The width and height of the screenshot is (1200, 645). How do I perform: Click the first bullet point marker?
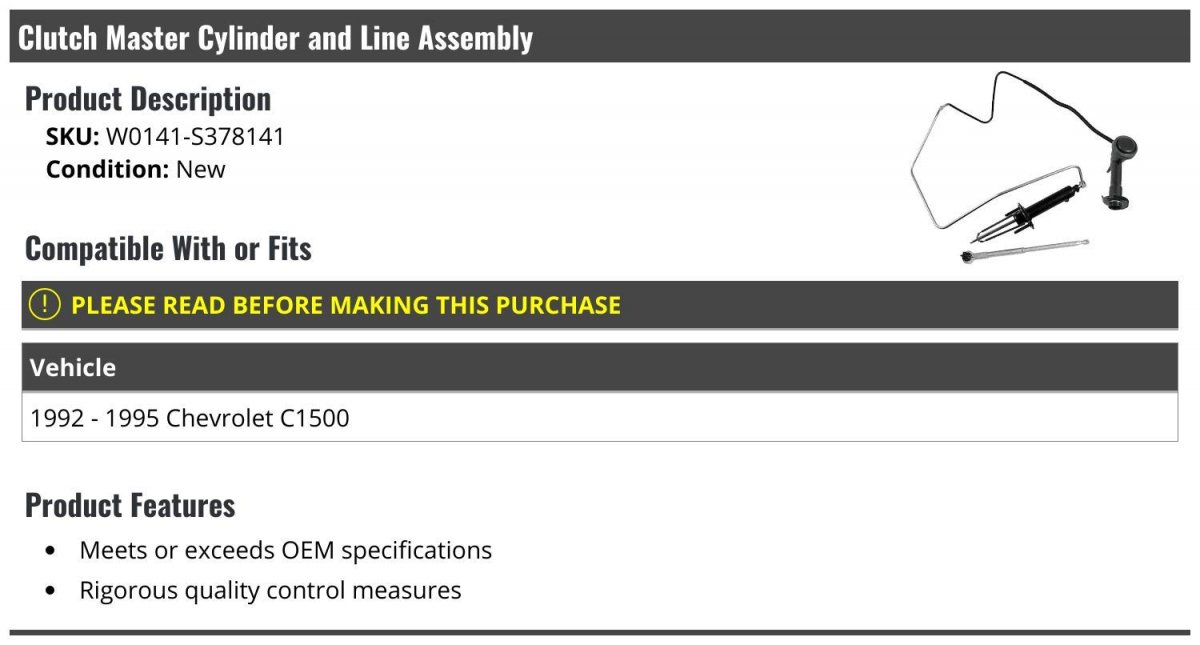51,551
